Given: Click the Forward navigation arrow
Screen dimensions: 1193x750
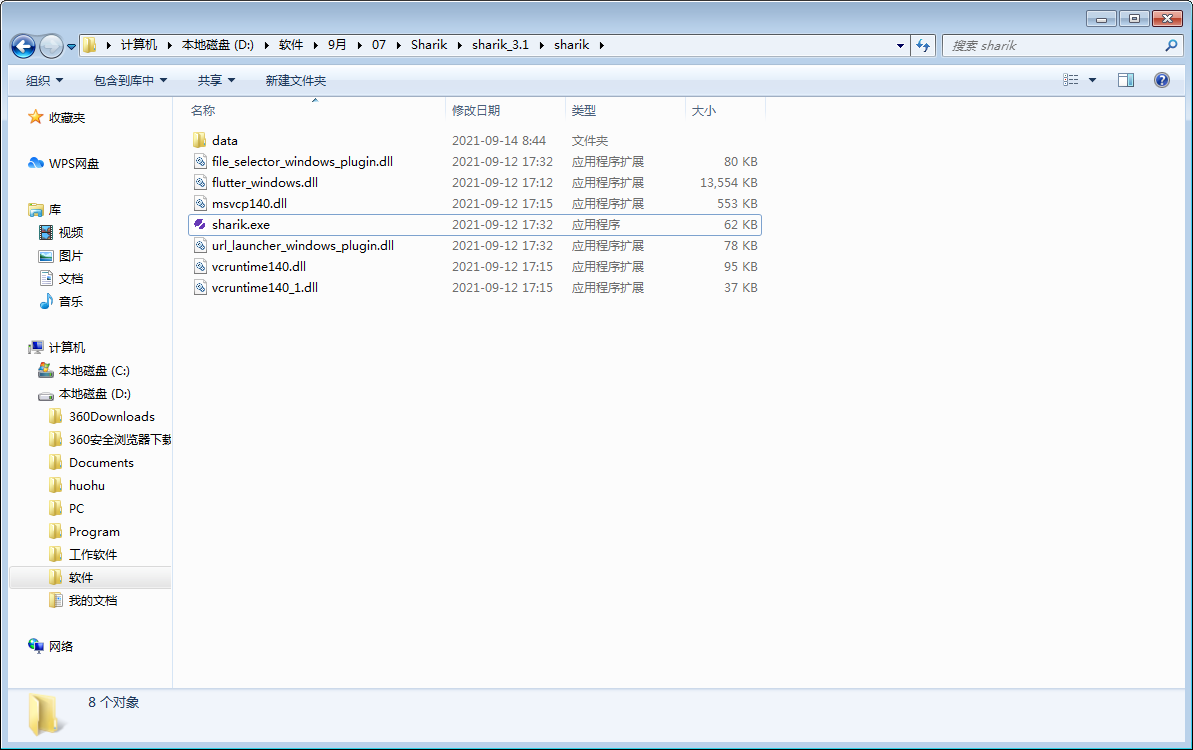Looking at the screenshot, I should [51, 46].
